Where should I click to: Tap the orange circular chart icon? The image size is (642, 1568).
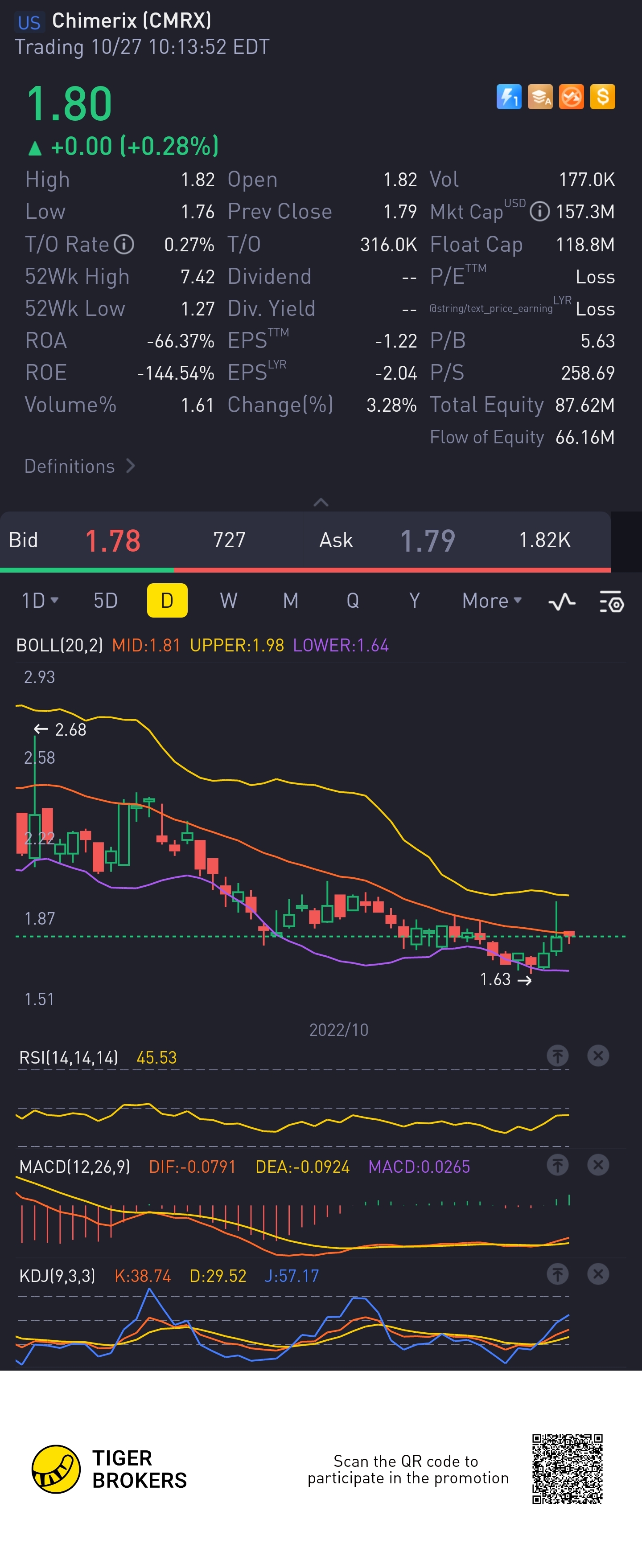[x=572, y=97]
